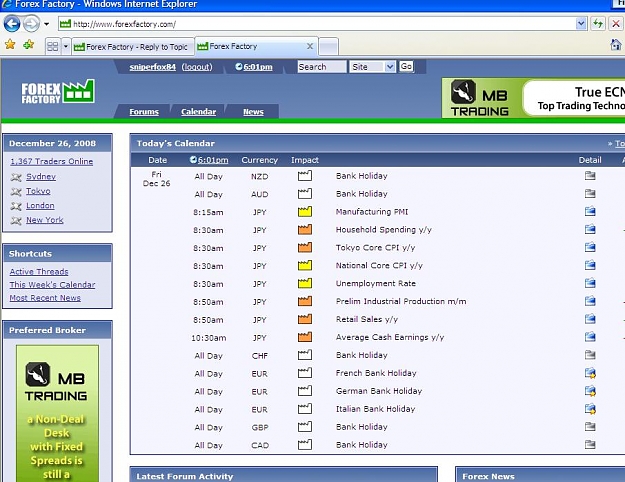Open Most Recent News shortcut
The height and width of the screenshot is (482, 625).
pos(45,298)
